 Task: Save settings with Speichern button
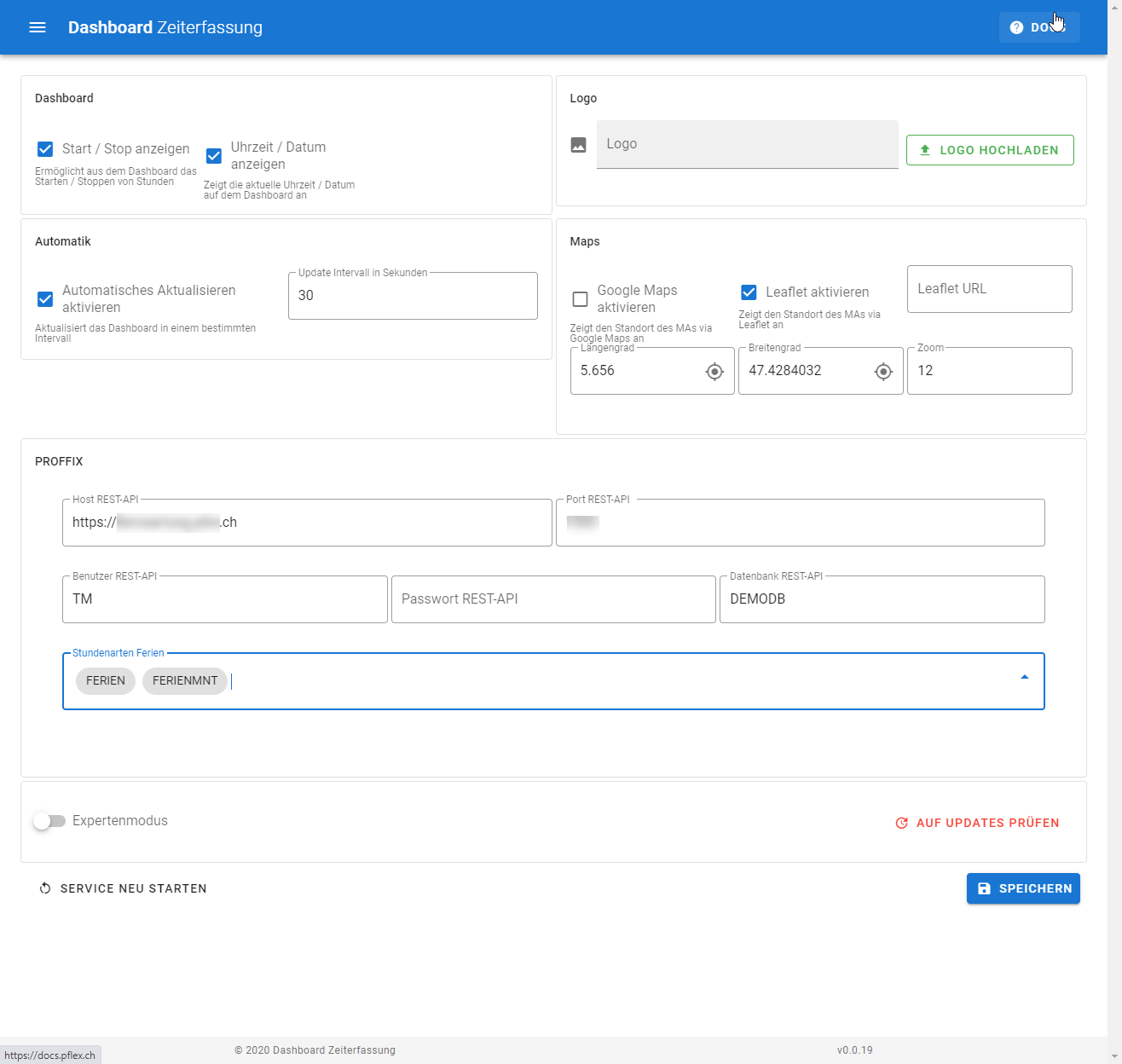(x=1023, y=888)
